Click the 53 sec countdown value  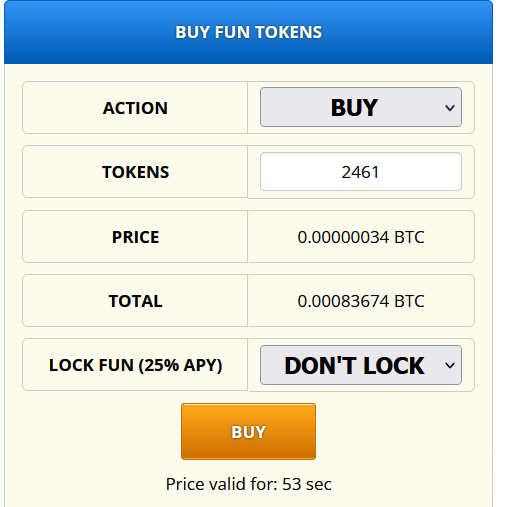click(307, 484)
